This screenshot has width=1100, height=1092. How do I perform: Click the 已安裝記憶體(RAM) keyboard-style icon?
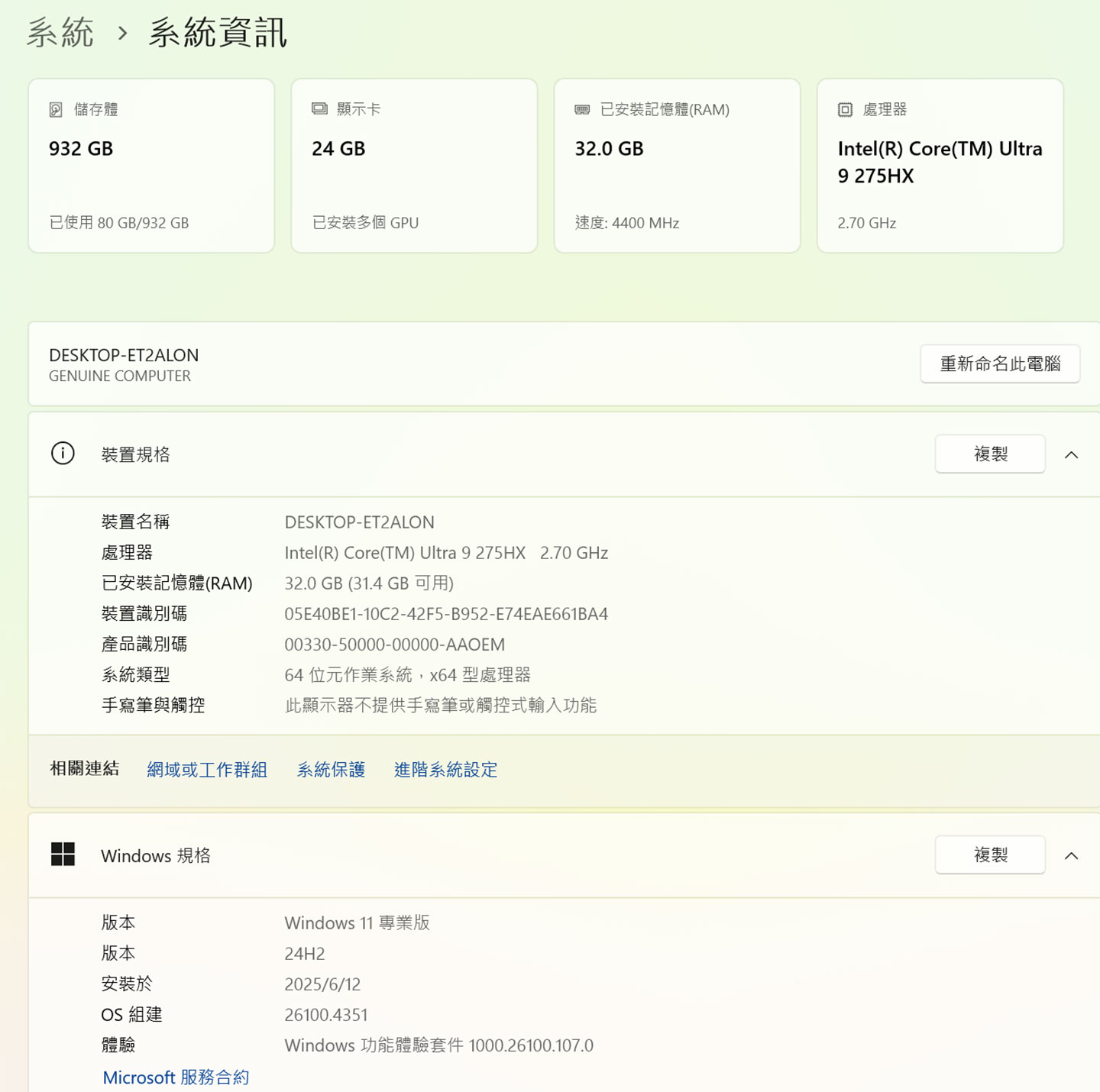point(581,109)
